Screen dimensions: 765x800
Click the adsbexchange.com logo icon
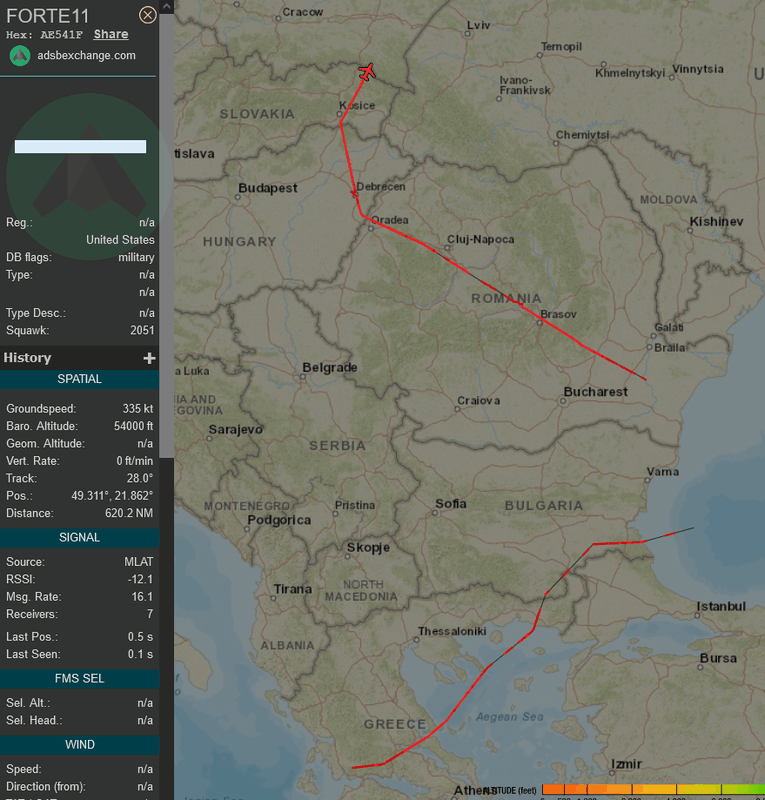pyautogui.click(x=20, y=56)
